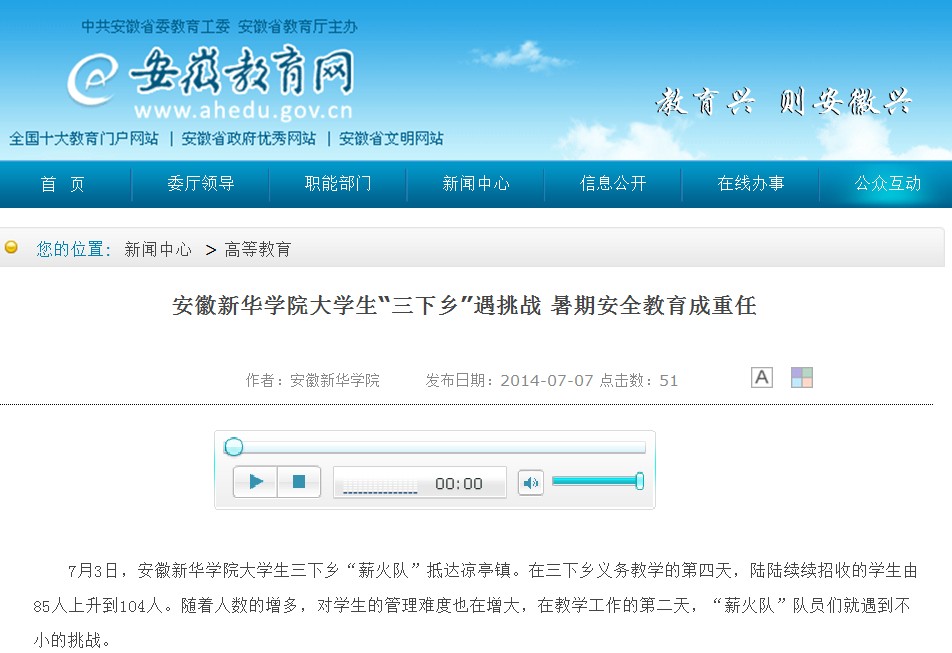Open the color theme grid icon
952x653 pixels.
801,377
